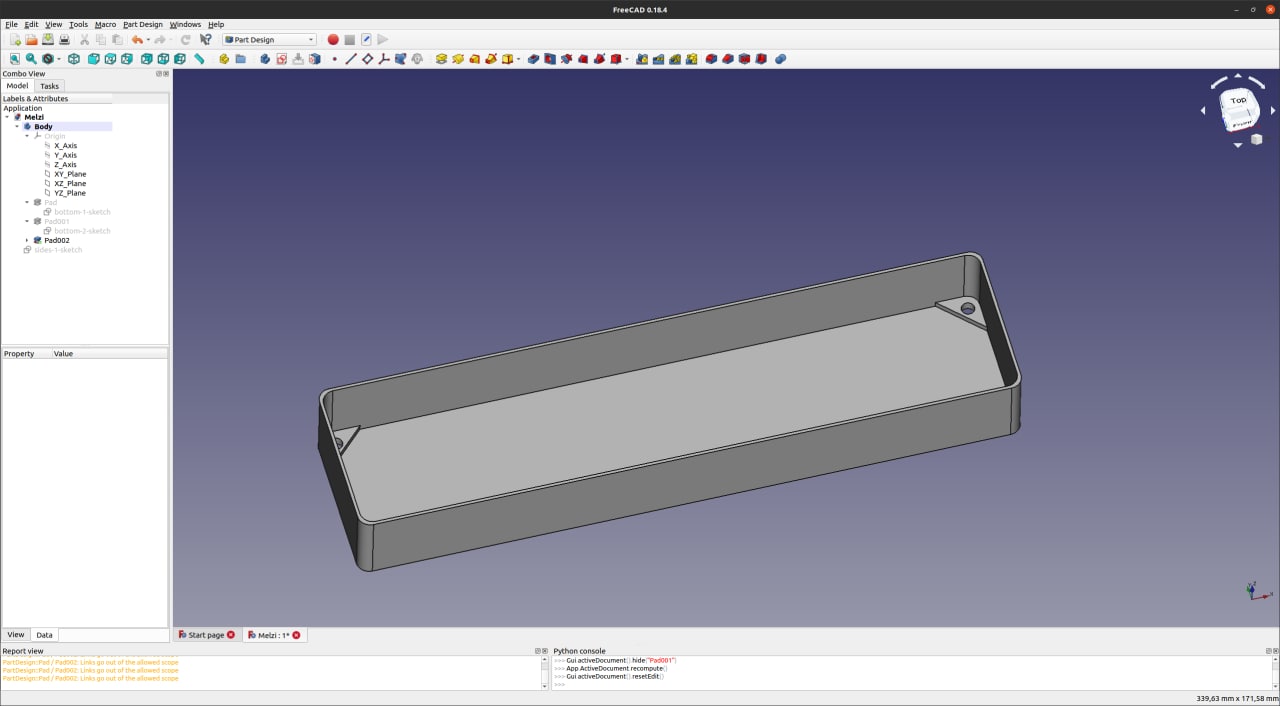Screen dimensions: 1280x706
Task: Open the Macros dialog icon
Action: [x=366, y=40]
